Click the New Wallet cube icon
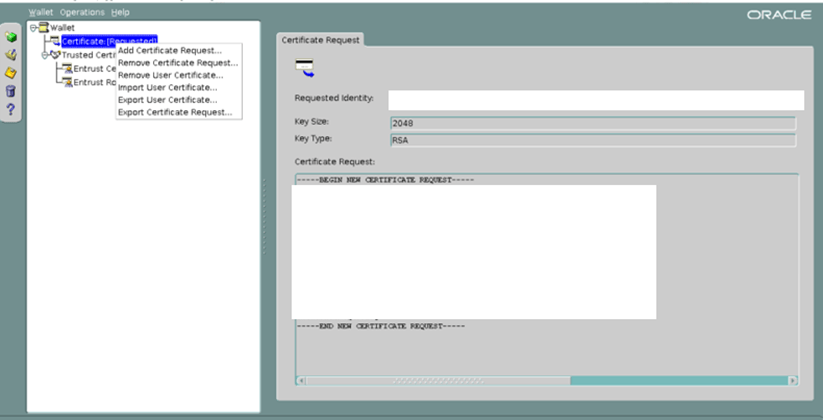The width and height of the screenshot is (823, 420). click(x=11, y=37)
